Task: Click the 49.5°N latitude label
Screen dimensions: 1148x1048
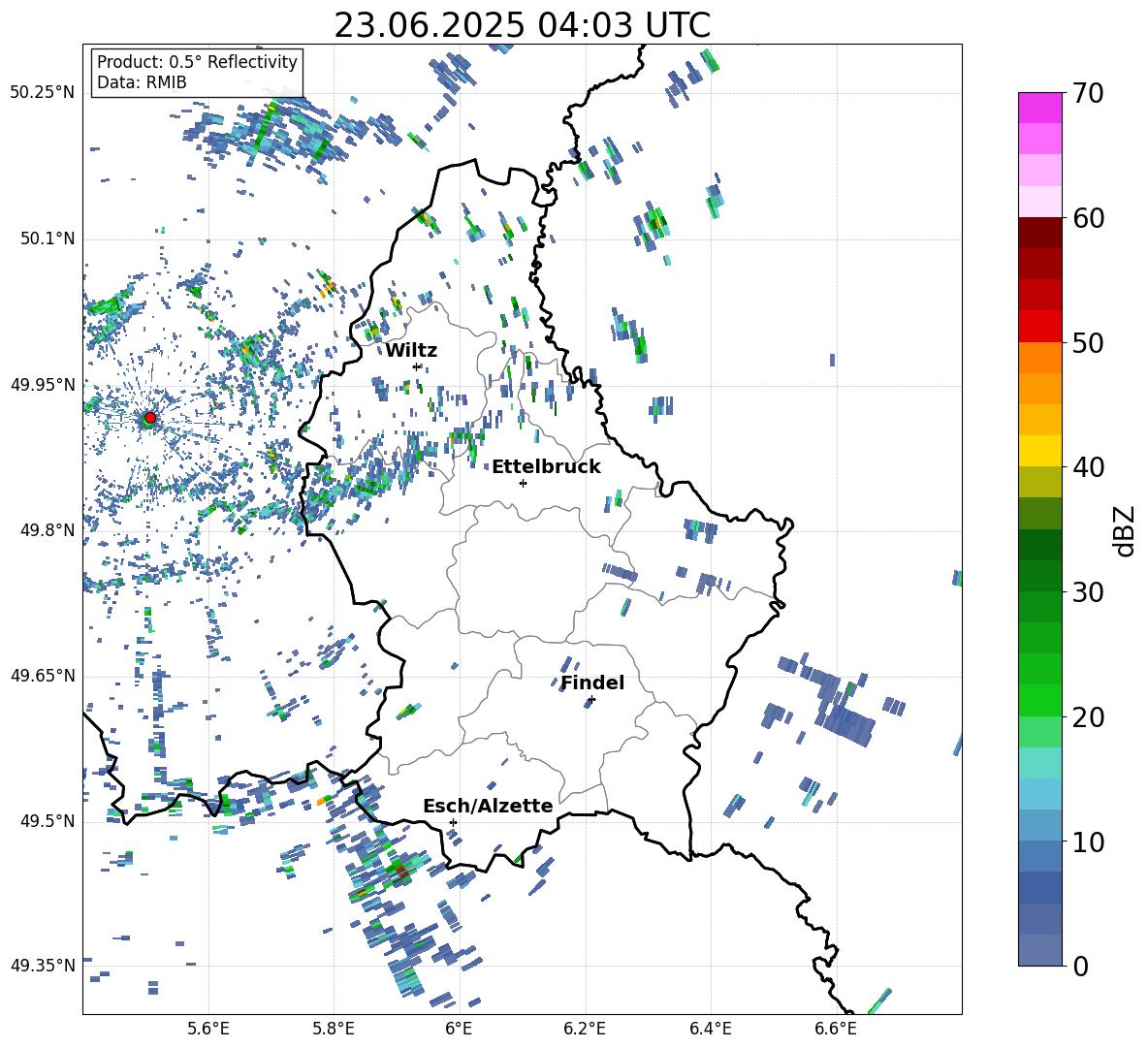Action: [48, 821]
